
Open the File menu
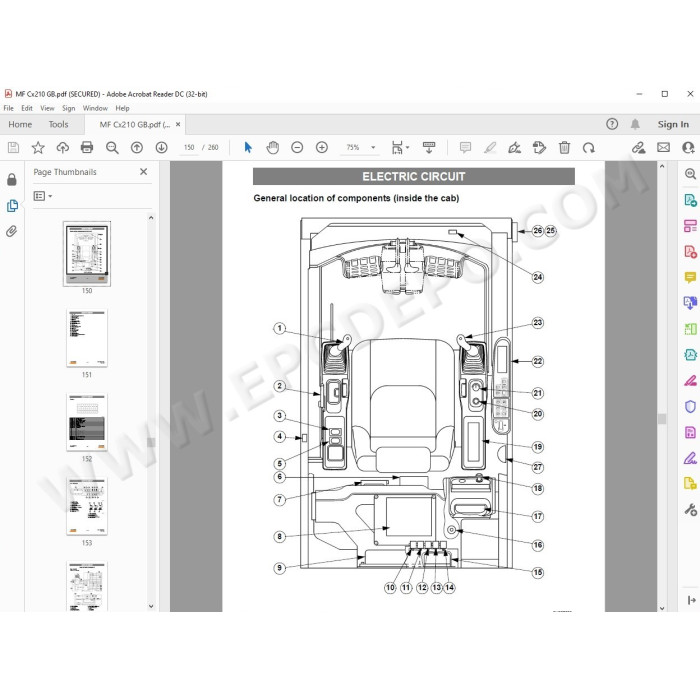click(8, 108)
